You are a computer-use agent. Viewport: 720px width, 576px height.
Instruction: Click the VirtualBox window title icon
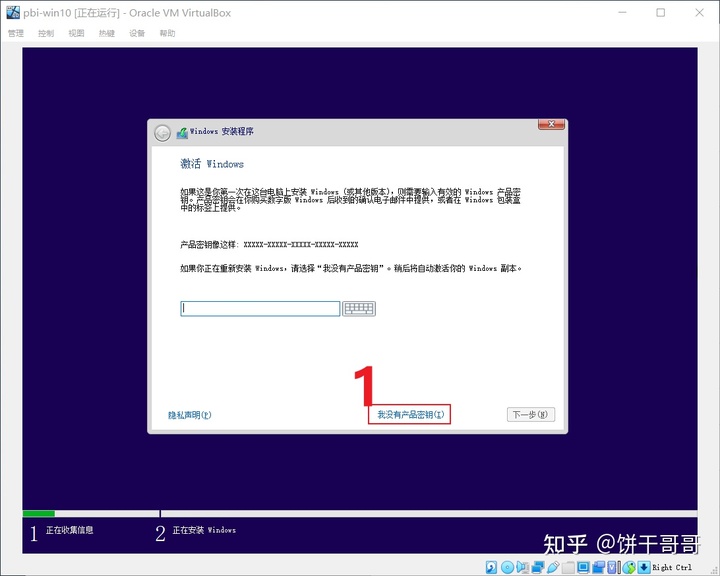point(13,12)
